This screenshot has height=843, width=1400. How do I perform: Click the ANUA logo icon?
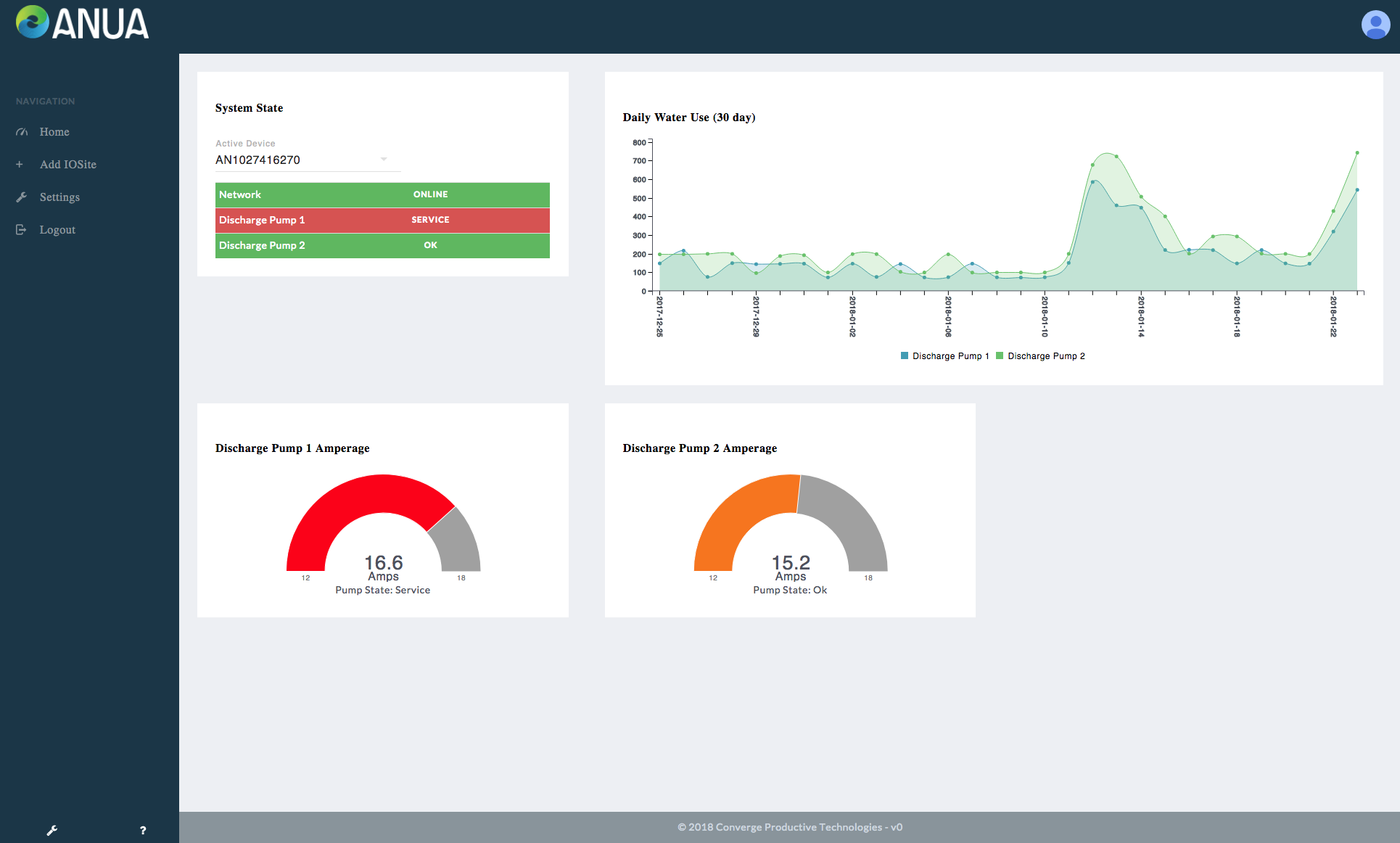[32, 22]
